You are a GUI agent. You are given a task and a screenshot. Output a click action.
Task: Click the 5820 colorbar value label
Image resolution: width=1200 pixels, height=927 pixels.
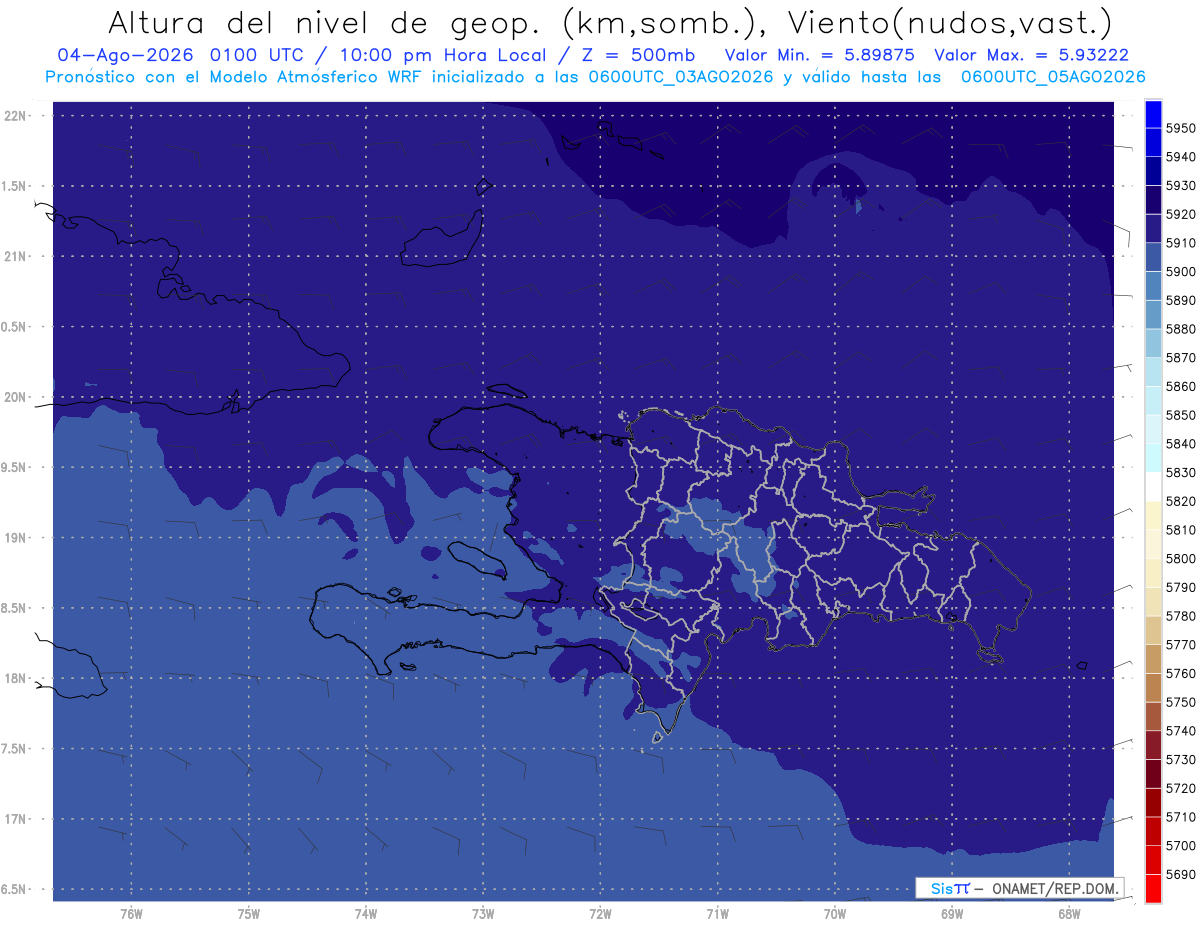coord(1180,501)
